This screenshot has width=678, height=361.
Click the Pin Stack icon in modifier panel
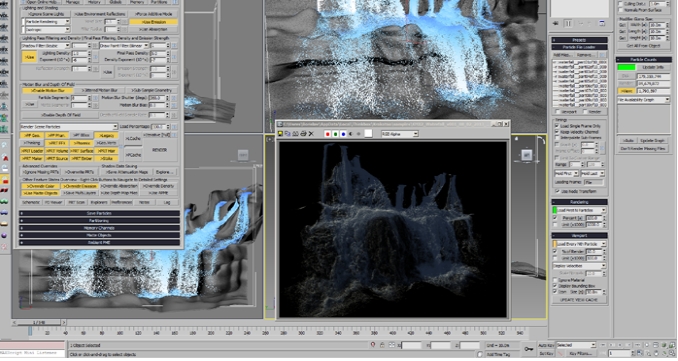pos(556,23)
